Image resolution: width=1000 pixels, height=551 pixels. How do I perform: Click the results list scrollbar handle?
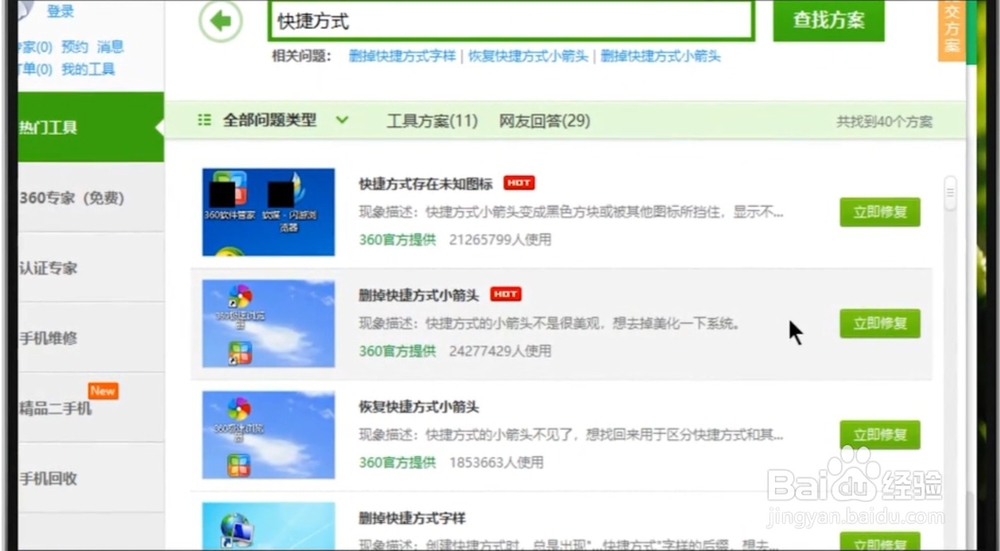pyautogui.click(x=950, y=193)
